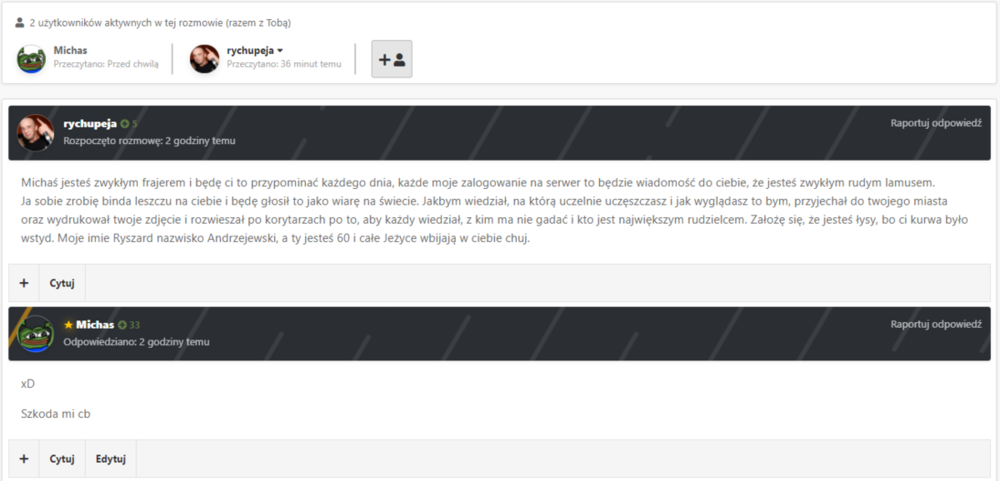Report rychupeja's reply via Raportuj odpowiedź

point(936,123)
